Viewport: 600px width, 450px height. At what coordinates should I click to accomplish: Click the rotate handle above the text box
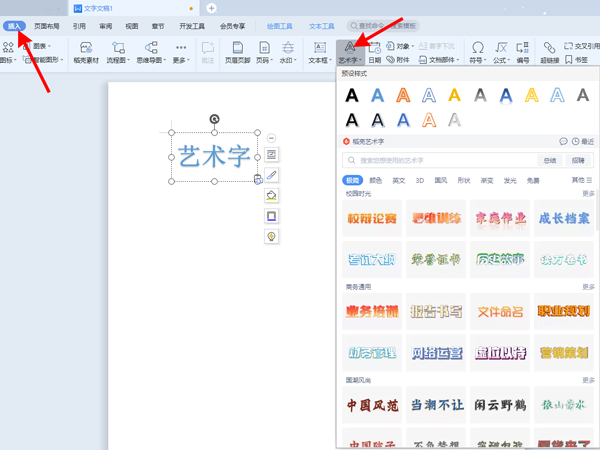(214, 119)
